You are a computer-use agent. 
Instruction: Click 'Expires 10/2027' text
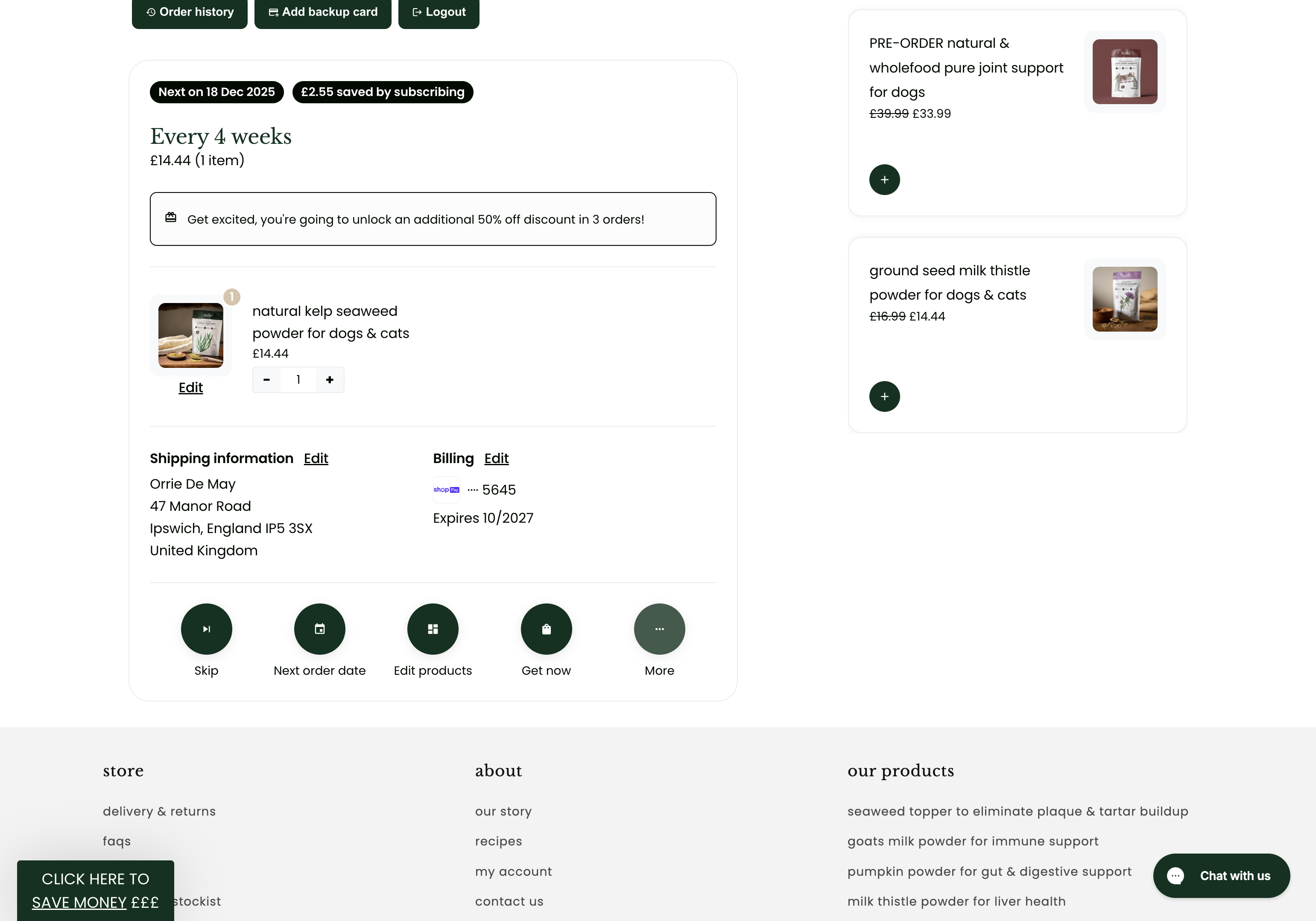pos(483,518)
